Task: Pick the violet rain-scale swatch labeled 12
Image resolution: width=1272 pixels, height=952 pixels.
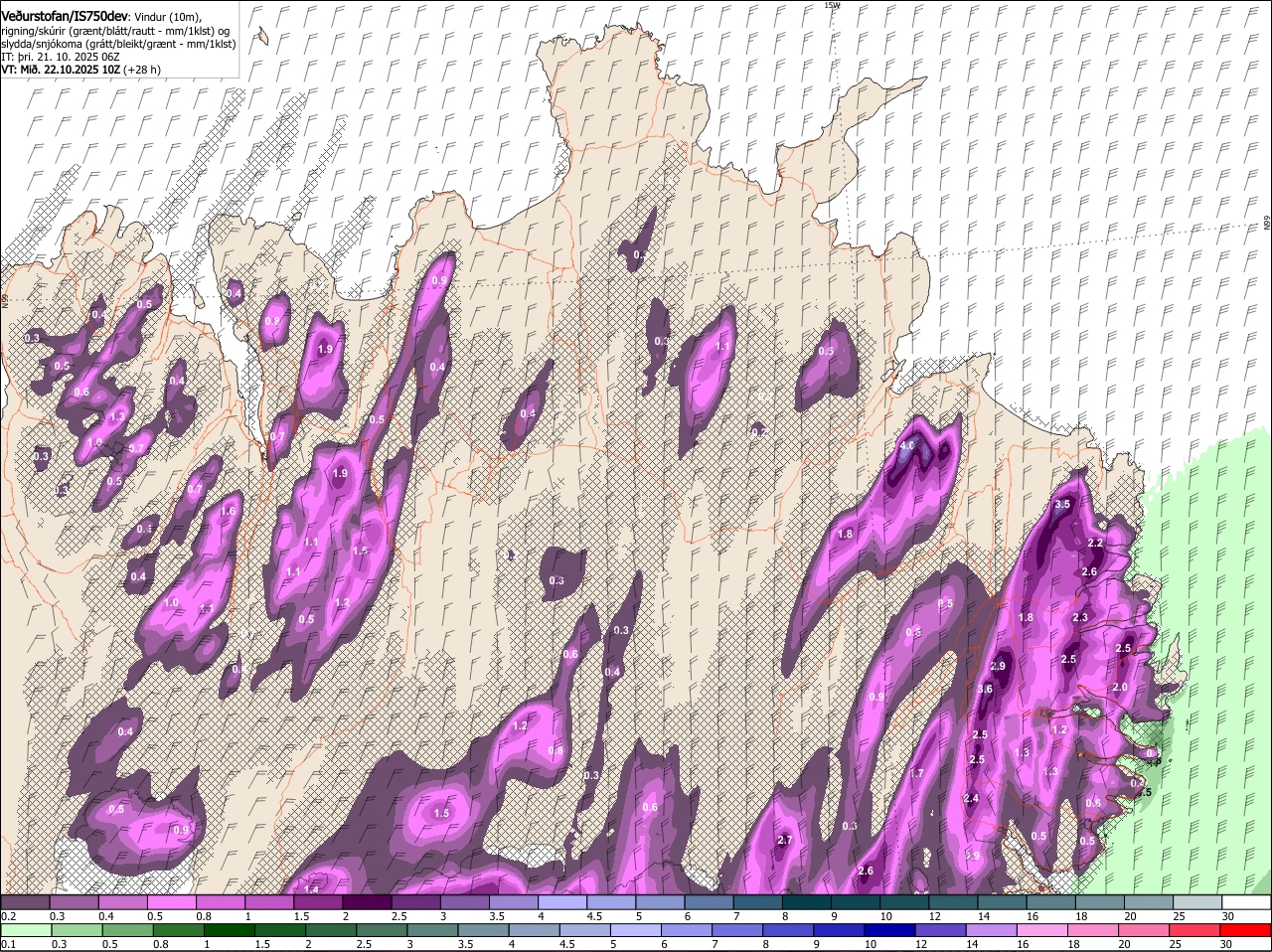Action: pyautogui.click(x=941, y=931)
